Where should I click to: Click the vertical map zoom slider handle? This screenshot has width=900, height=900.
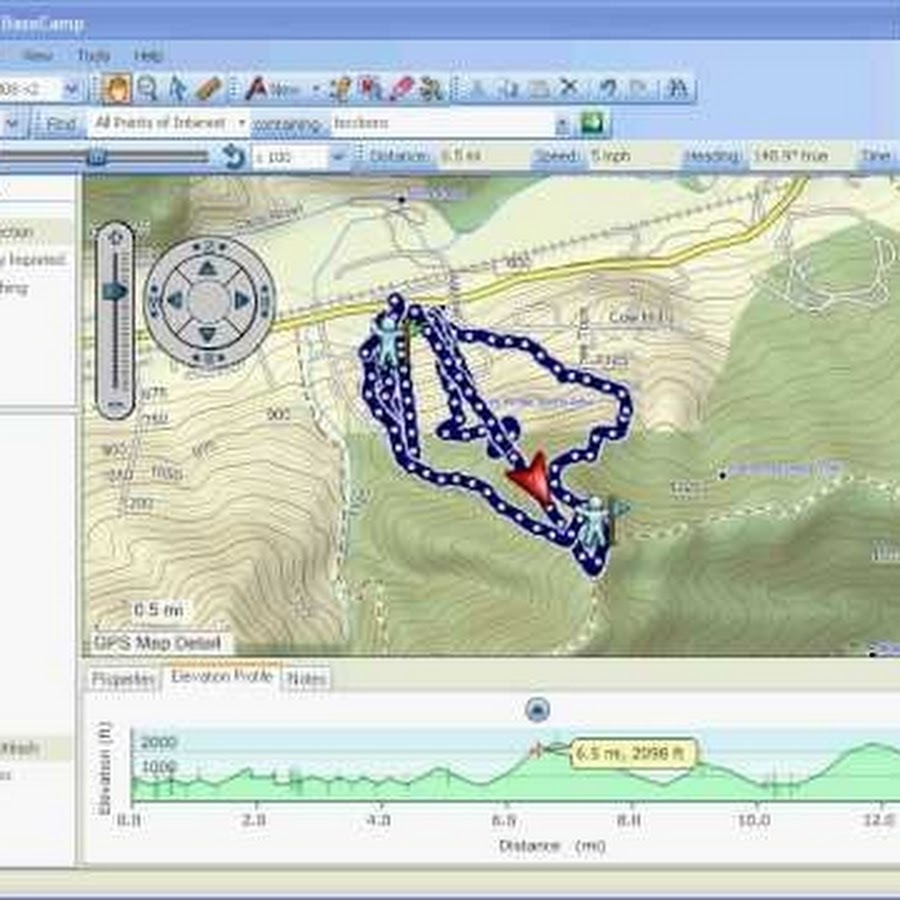[115, 291]
